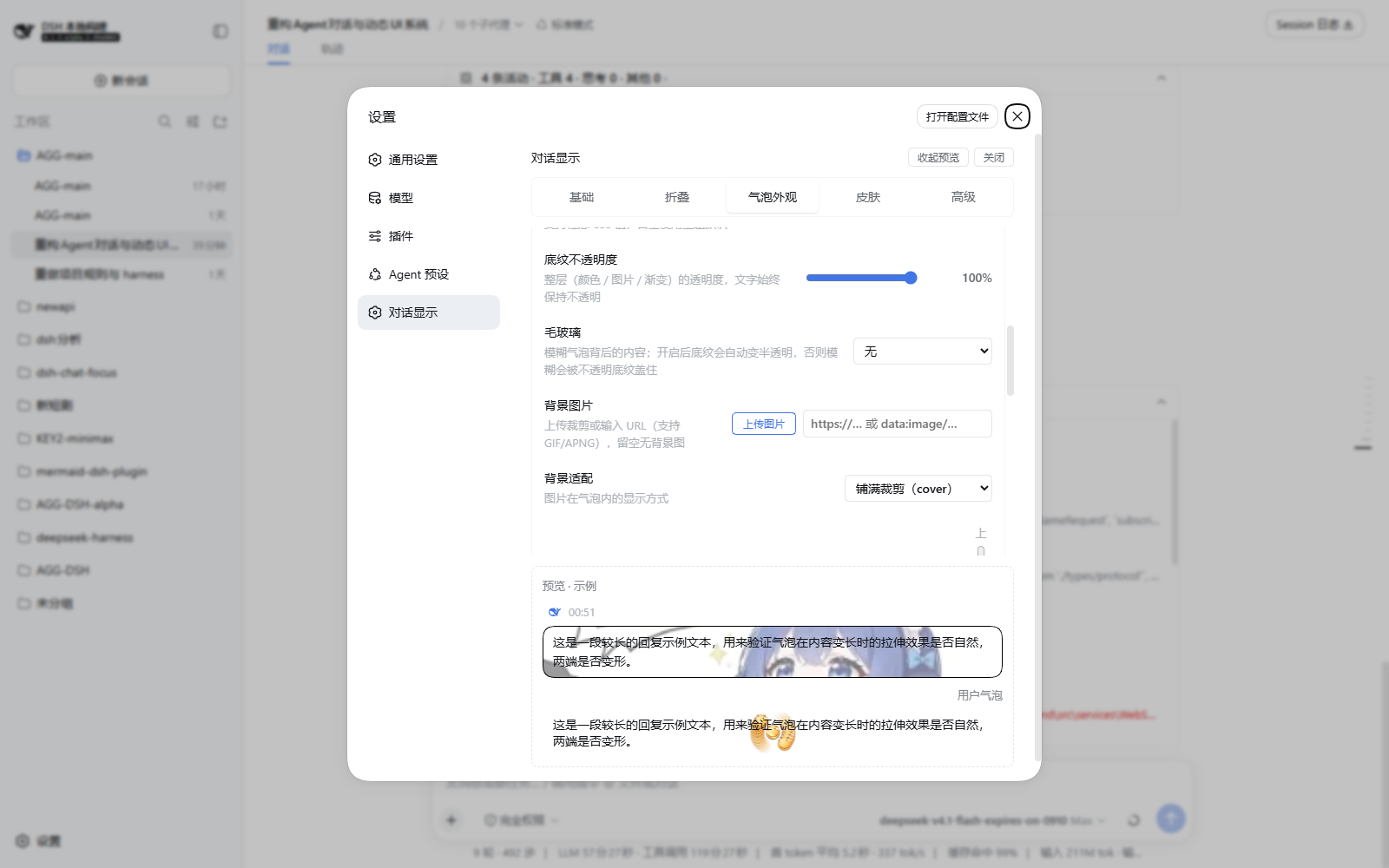
Task: Switch to the 高级 tab
Action: tap(964, 197)
